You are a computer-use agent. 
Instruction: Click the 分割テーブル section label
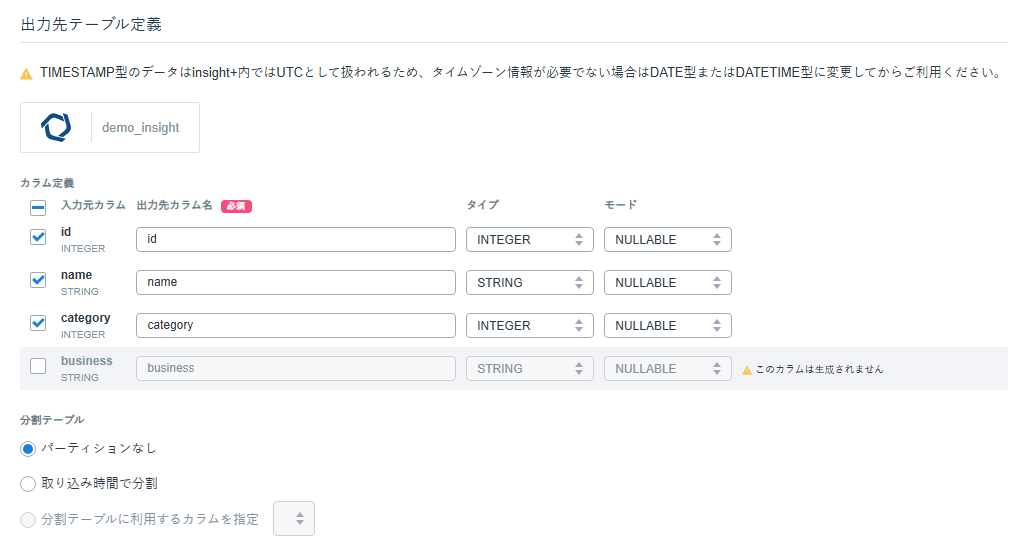(52, 420)
